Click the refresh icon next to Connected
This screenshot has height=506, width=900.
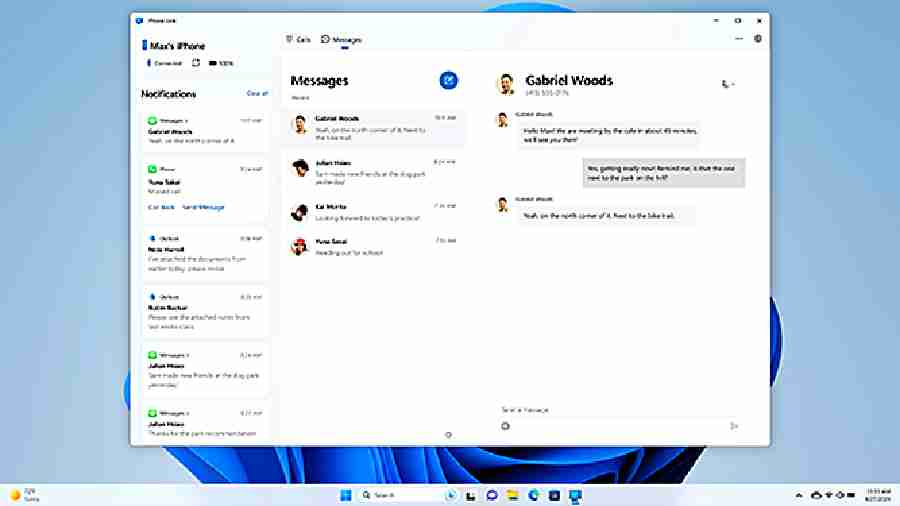tap(196, 63)
